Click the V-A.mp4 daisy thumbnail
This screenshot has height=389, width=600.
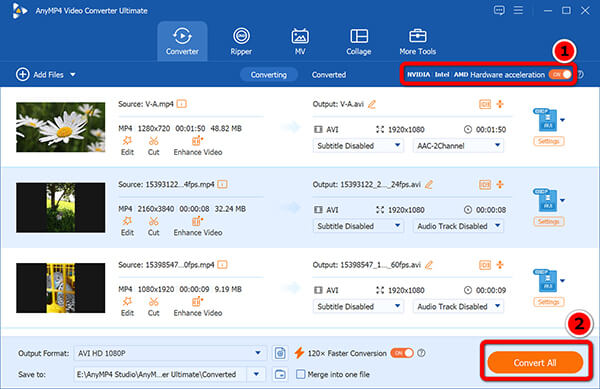(60, 127)
